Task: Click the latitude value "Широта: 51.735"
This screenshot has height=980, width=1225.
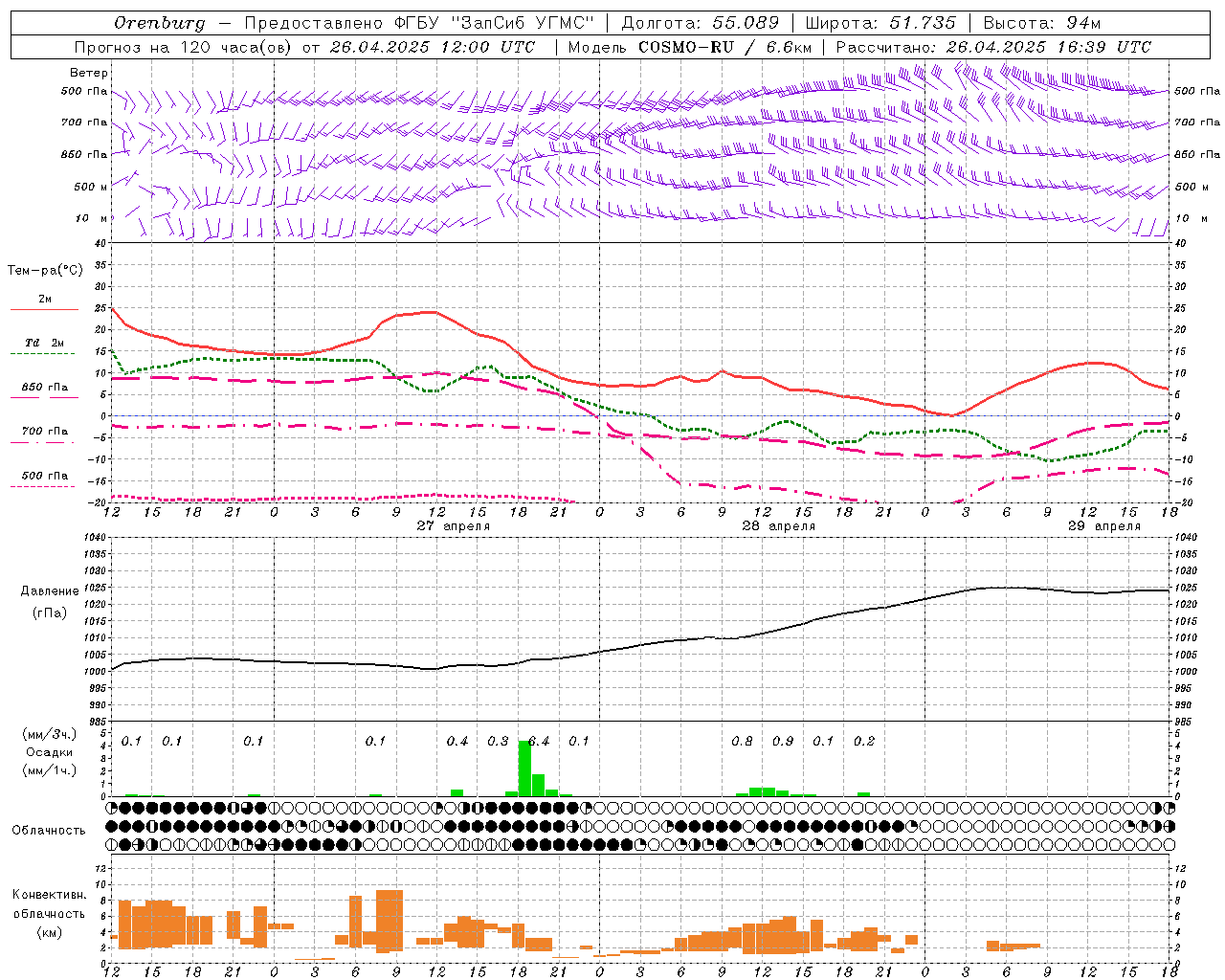Action: (880, 23)
